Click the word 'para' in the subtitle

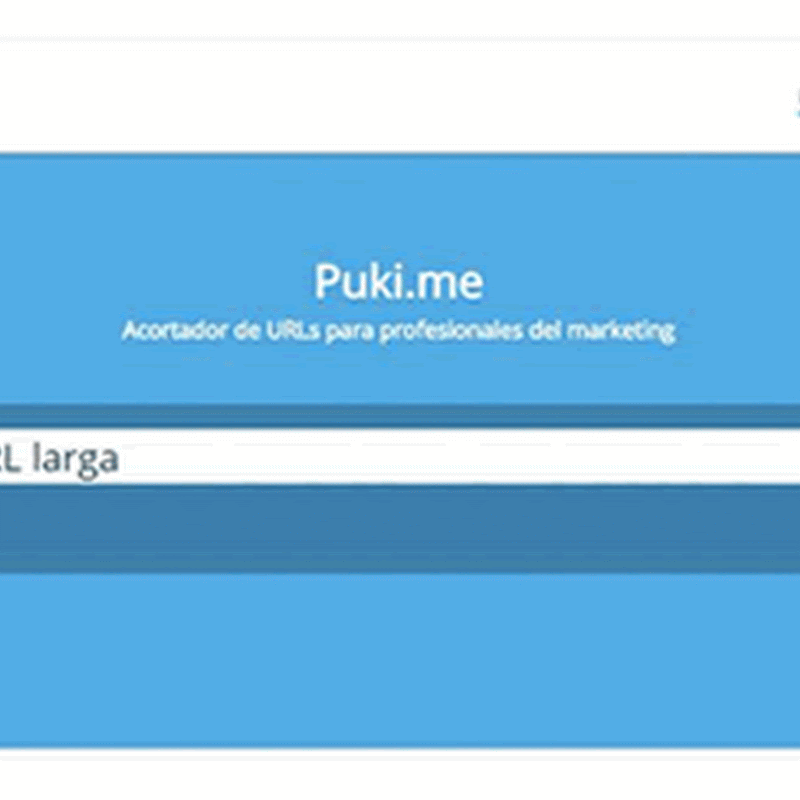(348, 331)
